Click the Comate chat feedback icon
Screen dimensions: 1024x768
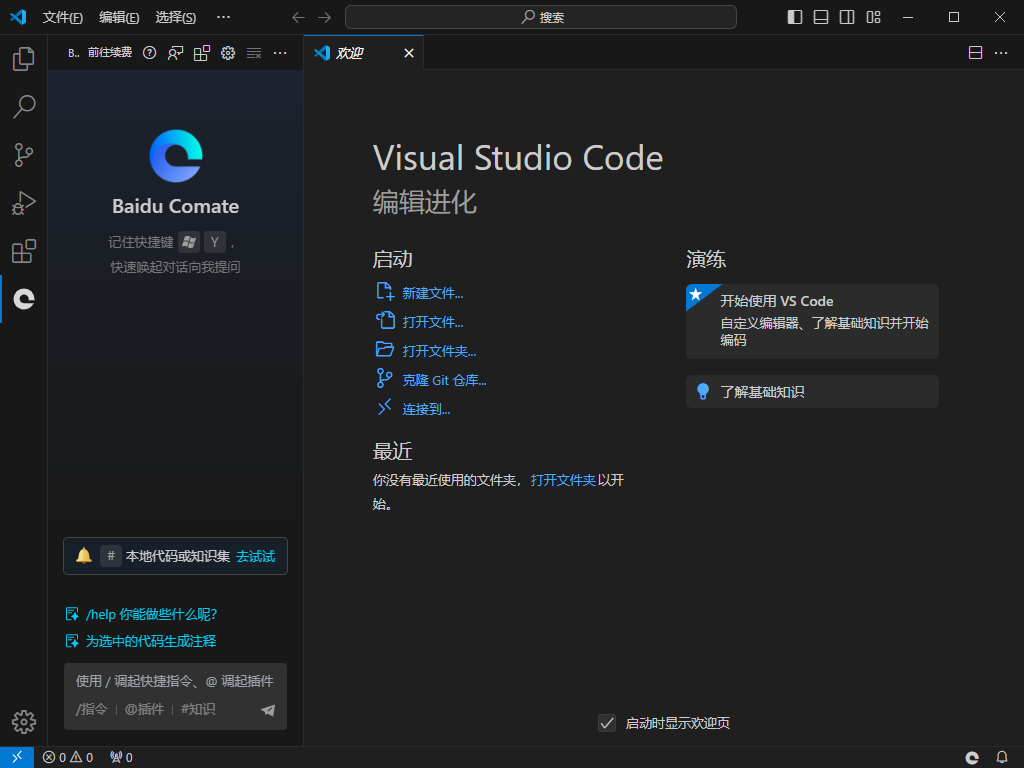click(175, 53)
